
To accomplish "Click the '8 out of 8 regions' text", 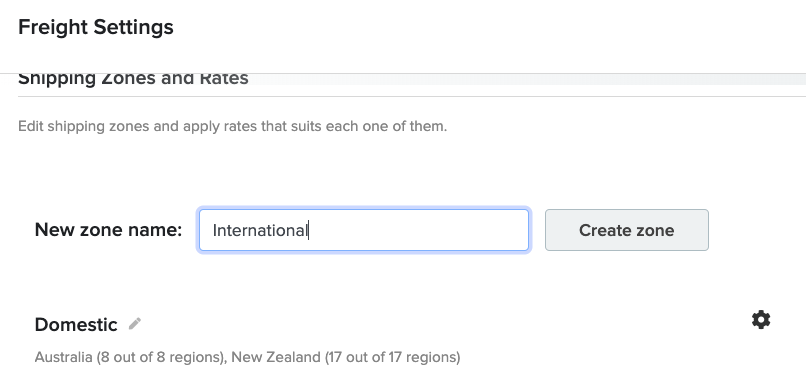I will [x=161, y=357].
